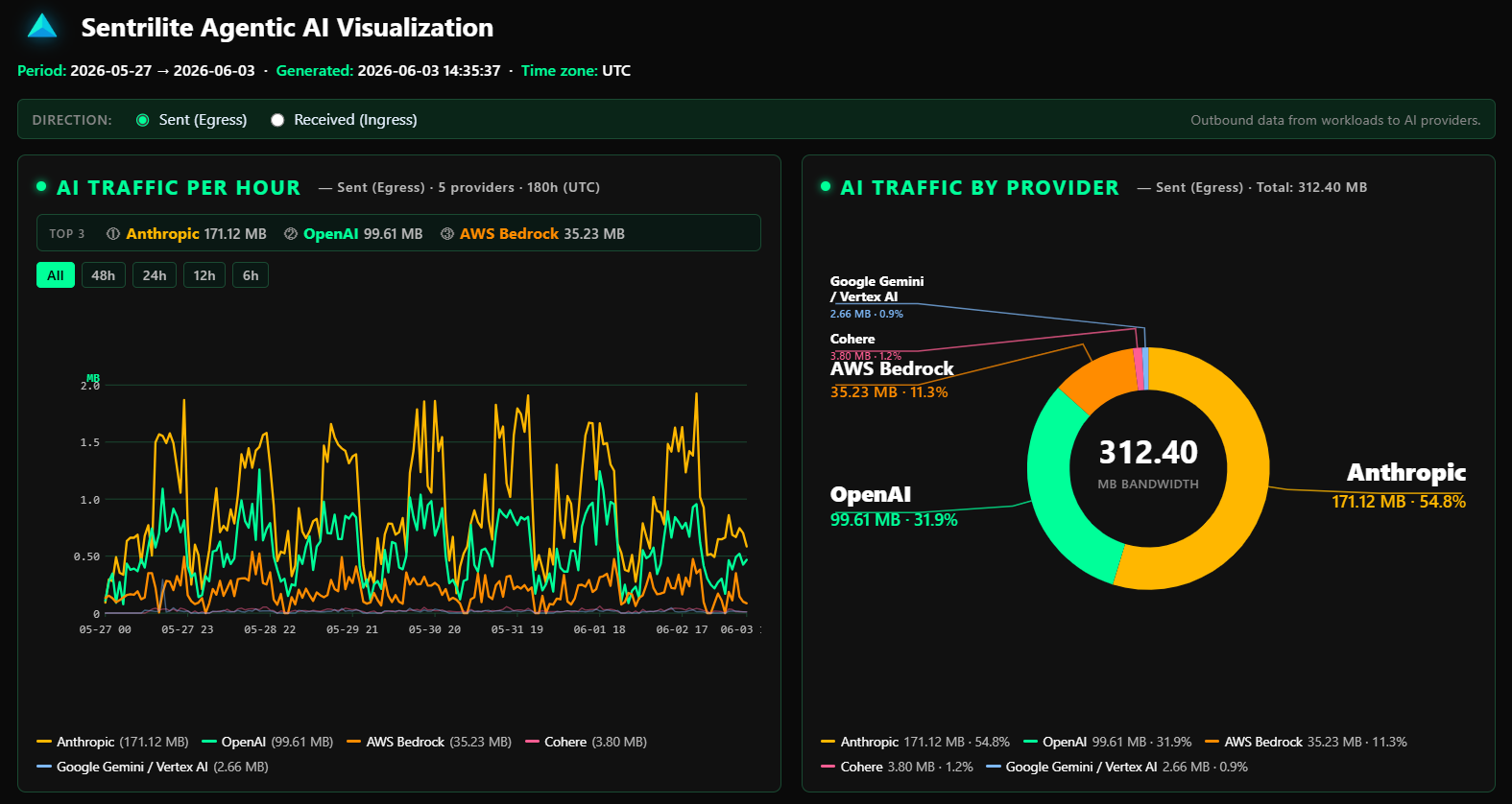
Task: Toggle AWS Bedrock 11.3% in provider legend
Action: pos(1306,742)
